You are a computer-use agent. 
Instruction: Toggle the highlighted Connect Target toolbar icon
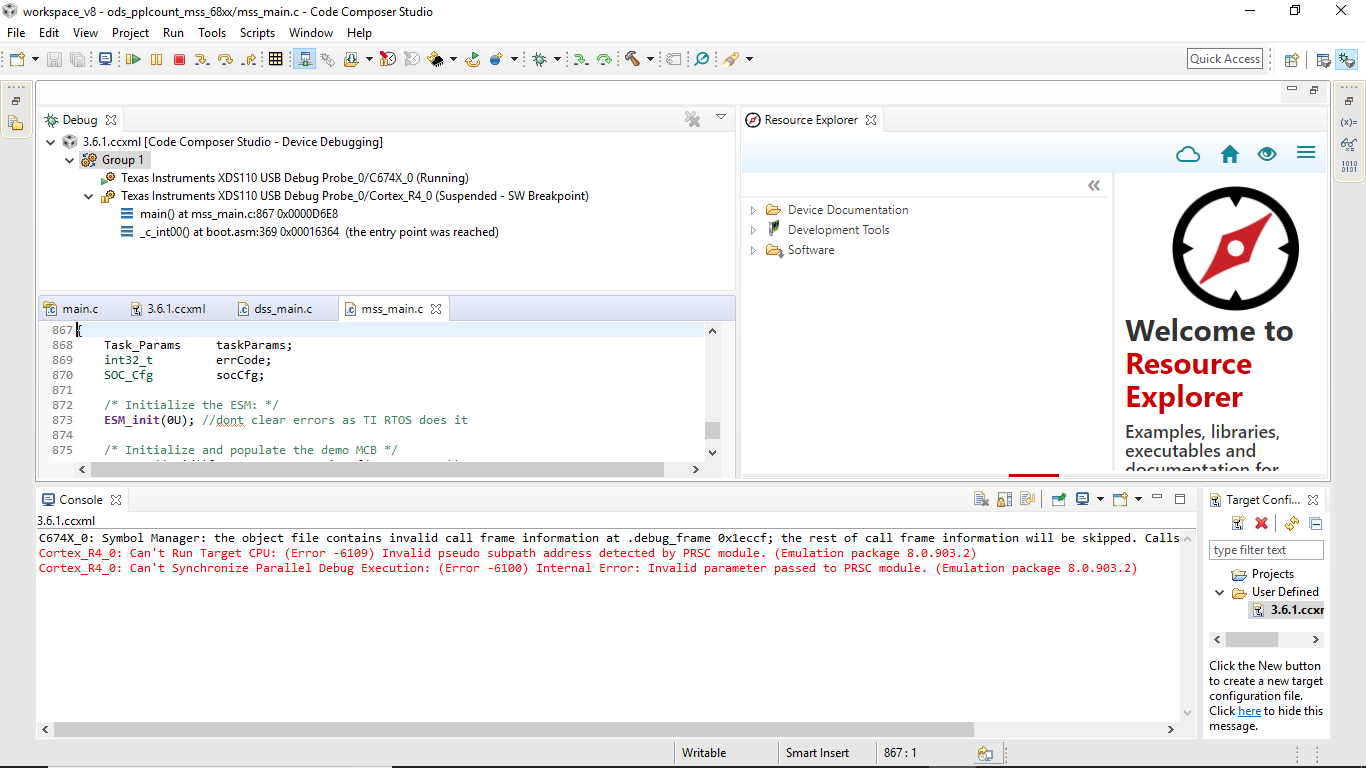click(x=304, y=59)
